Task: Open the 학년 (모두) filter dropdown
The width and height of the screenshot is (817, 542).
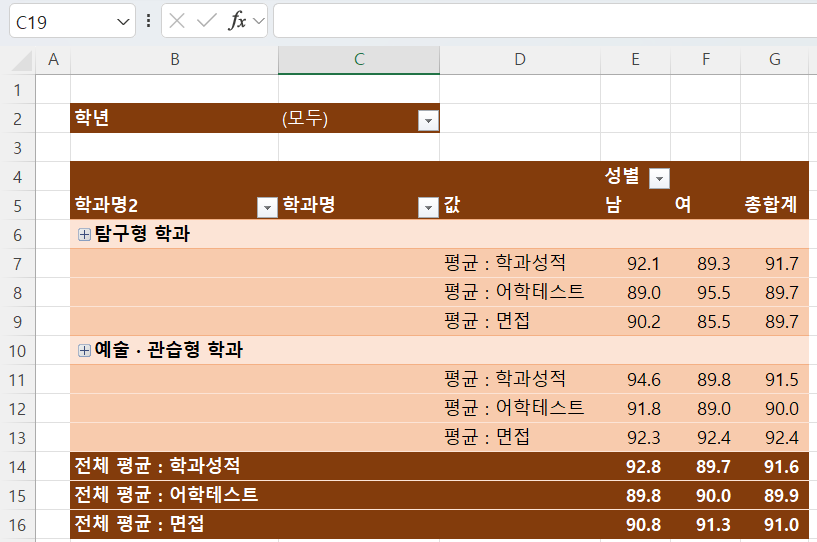Action: [428, 120]
